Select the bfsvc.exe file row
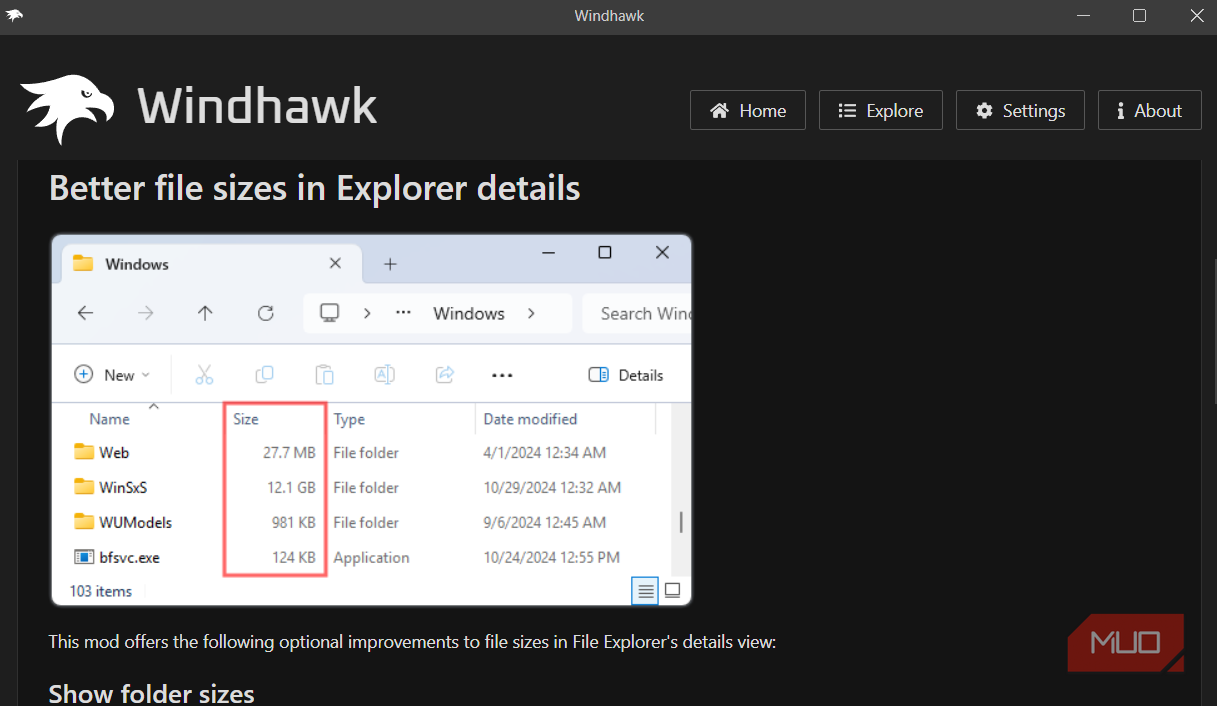Image resolution: width=1217 pixels, height=706 pixels. tap(360, 557)
